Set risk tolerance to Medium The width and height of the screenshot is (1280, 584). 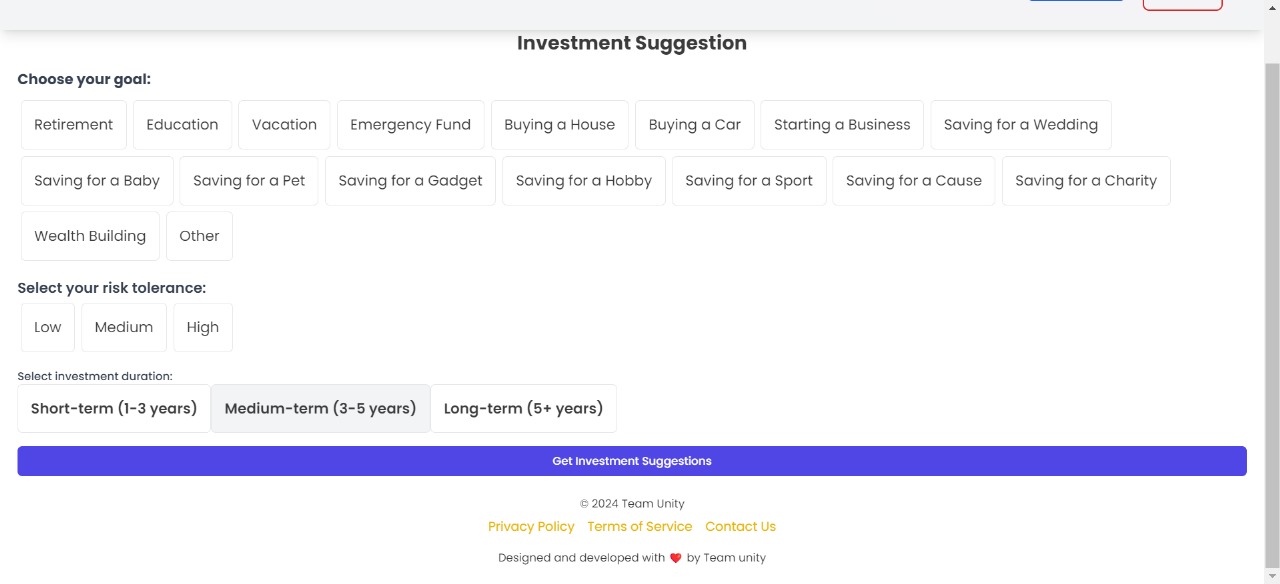pos(124,327)
